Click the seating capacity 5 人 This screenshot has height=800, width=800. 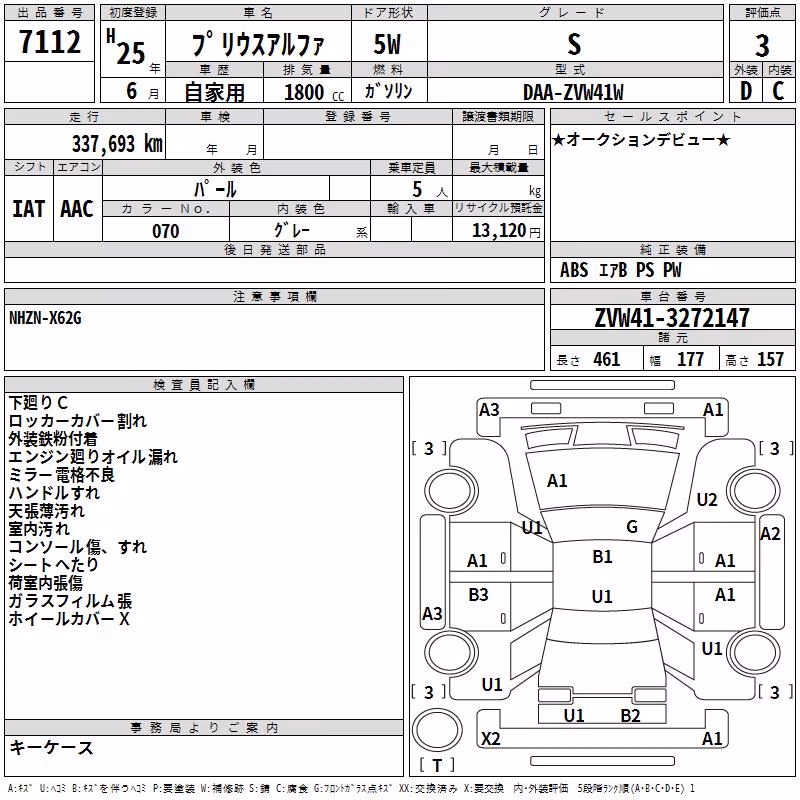point(430,190)
